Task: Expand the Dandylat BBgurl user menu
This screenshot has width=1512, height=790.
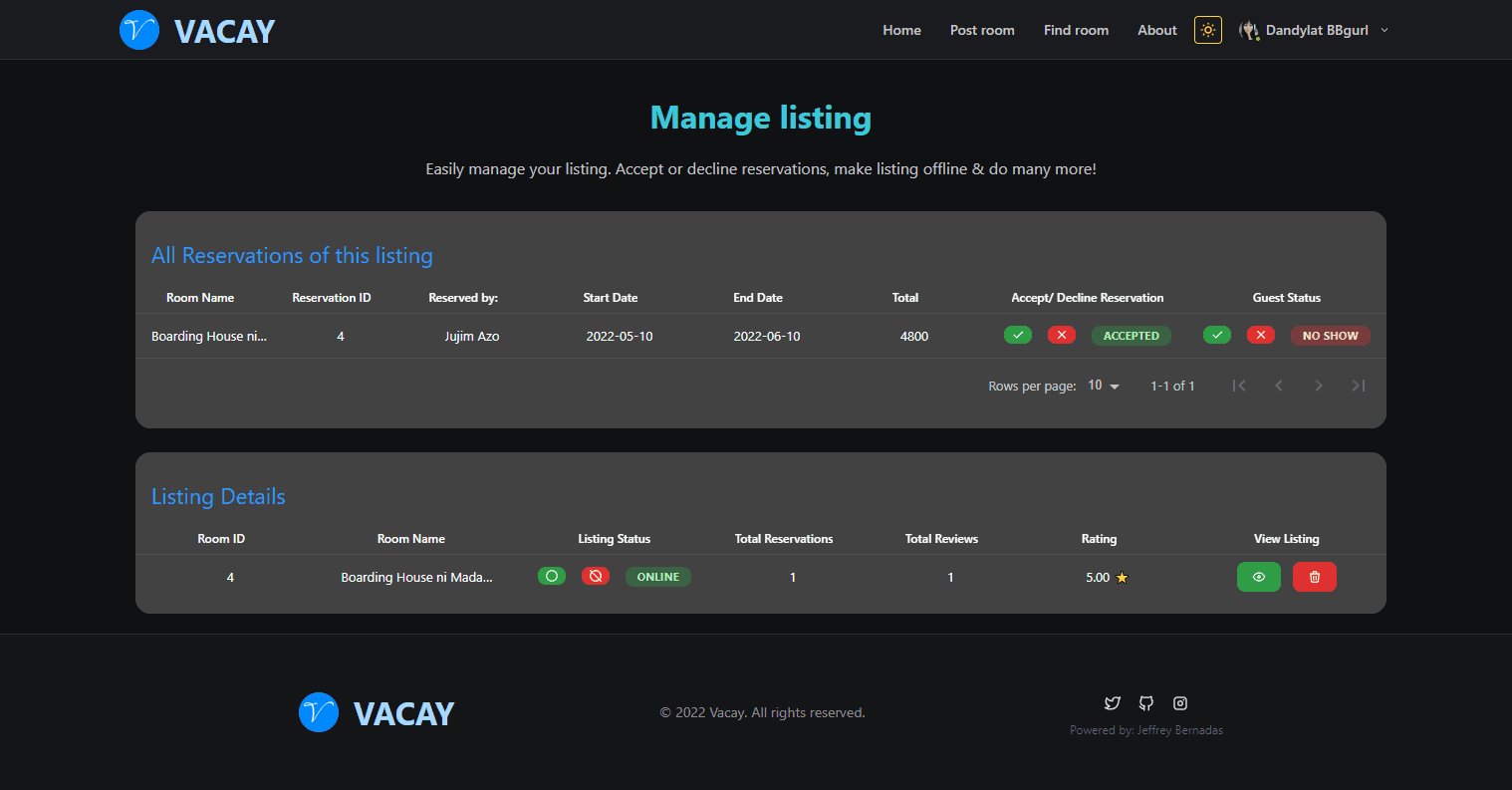Action: 1313,30
